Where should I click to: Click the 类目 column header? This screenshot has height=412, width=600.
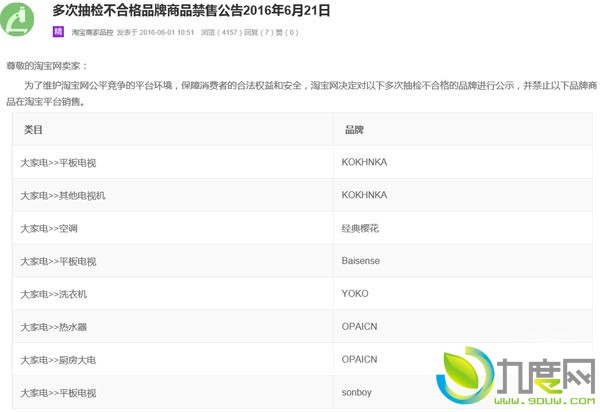33,130
